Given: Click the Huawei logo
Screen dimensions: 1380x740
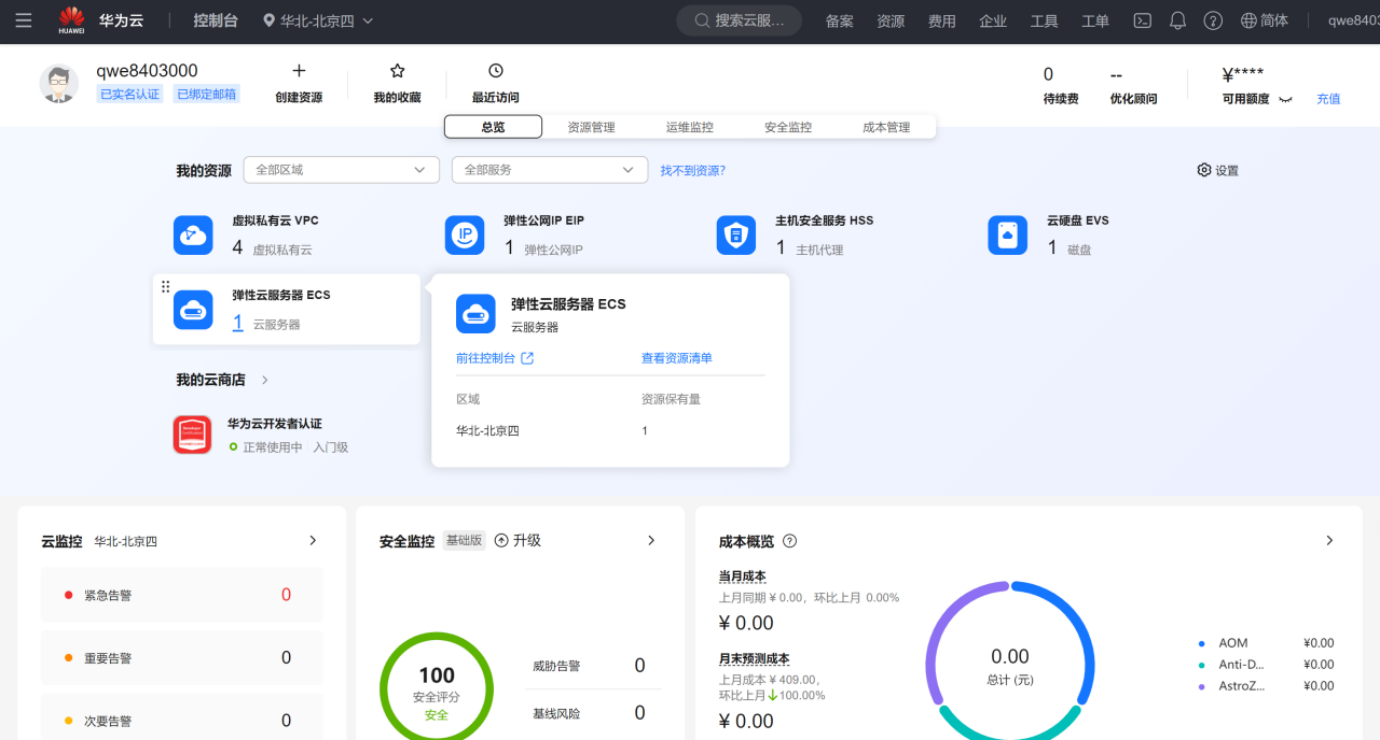Looking at the screenshot, I should coord(71,20).
